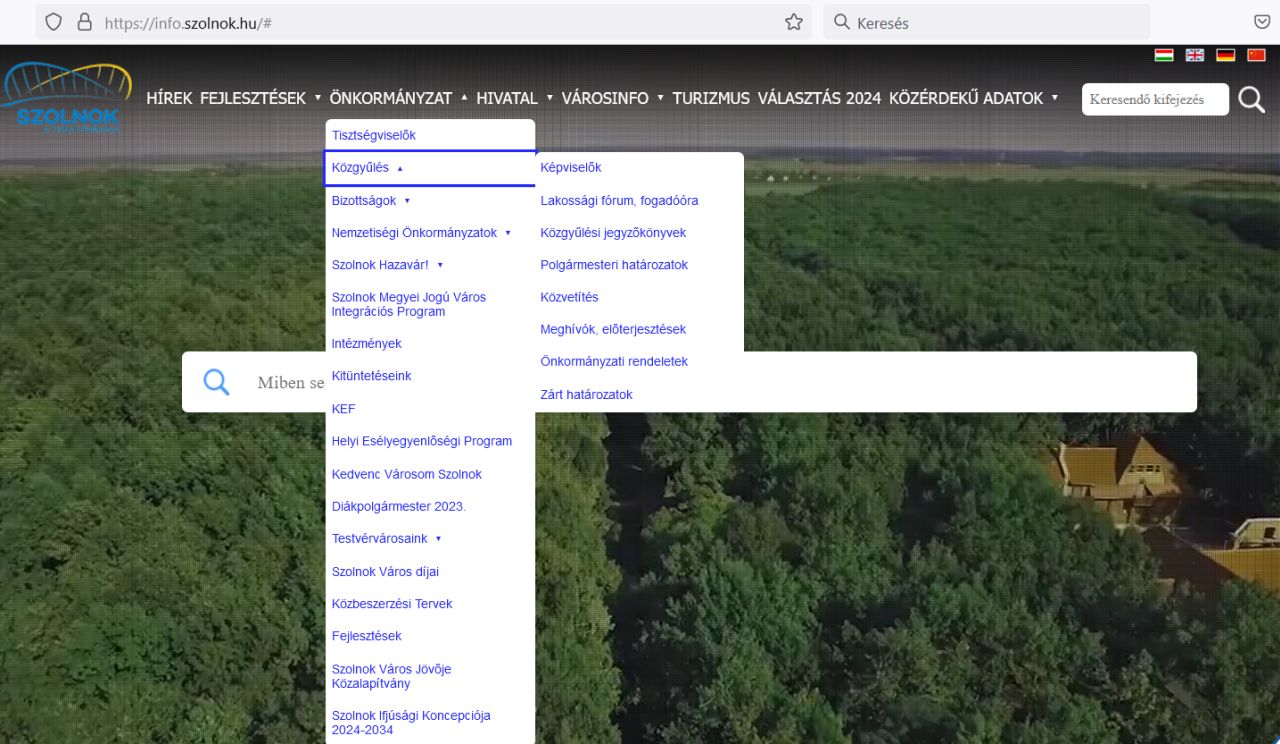Image resolution: width=1280 pixels, height=744 pixels.
Task: Open the Közvetítés submenu entry
Action: [569, 297]
